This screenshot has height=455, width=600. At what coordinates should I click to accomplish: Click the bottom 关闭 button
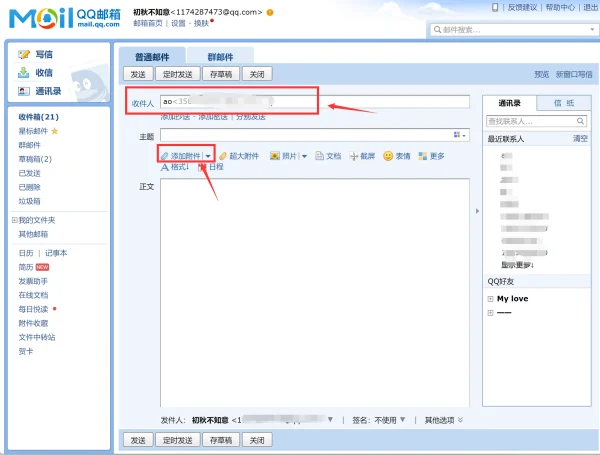tap(257, 440)
